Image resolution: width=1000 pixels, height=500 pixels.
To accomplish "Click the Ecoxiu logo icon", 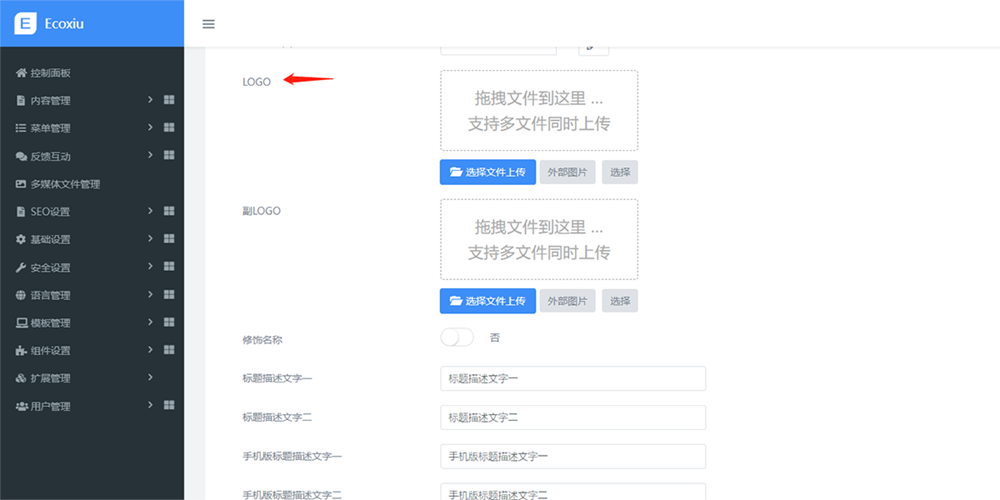I will point(26,24).
